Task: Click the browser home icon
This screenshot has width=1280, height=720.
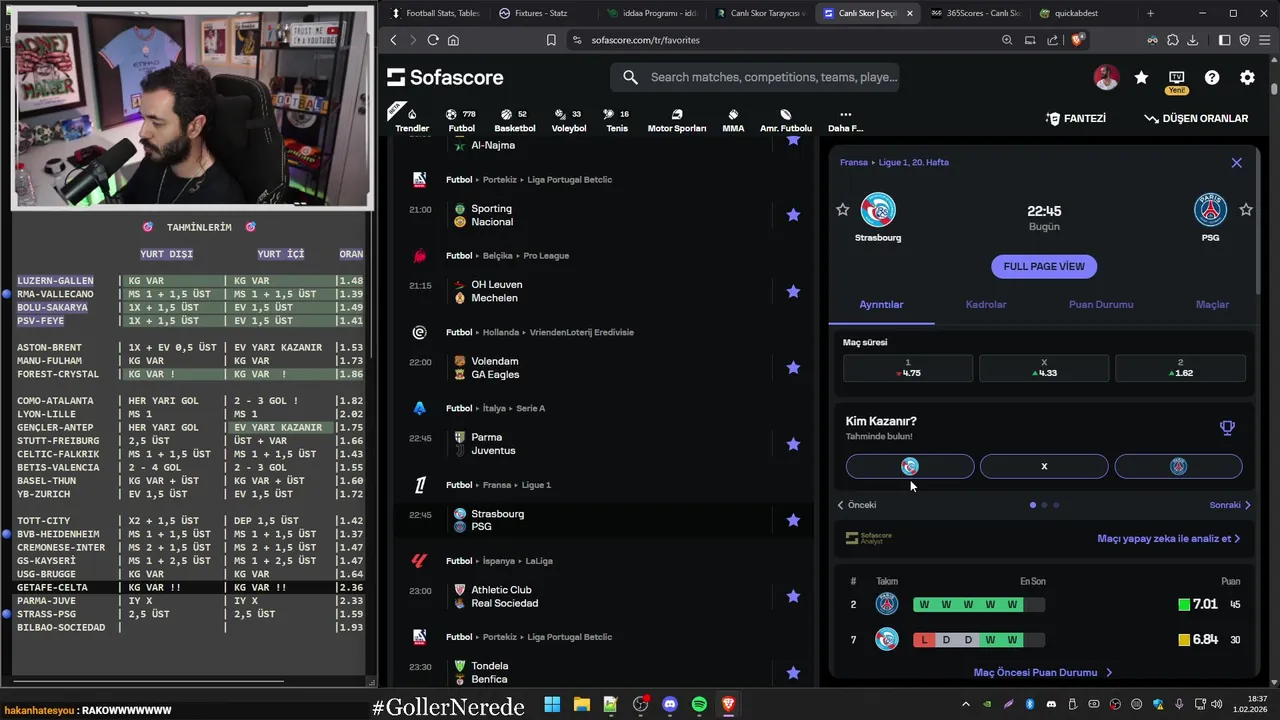Action: 453,40
